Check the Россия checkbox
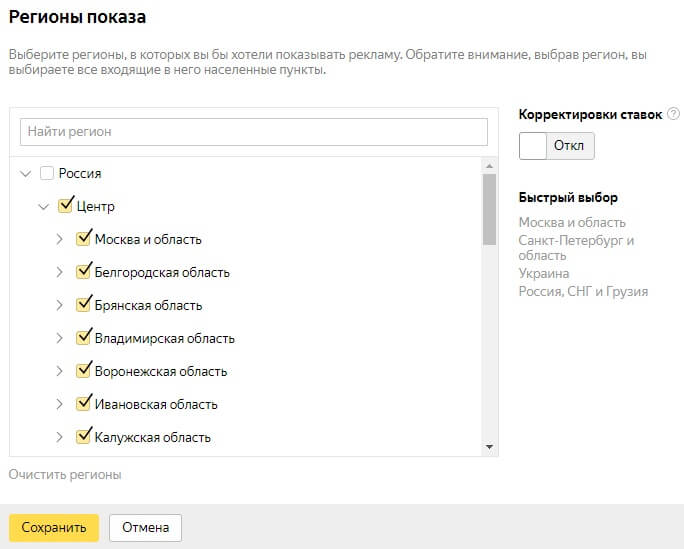The width and height of the screenshot is (684, 549). tap(47, 173)
